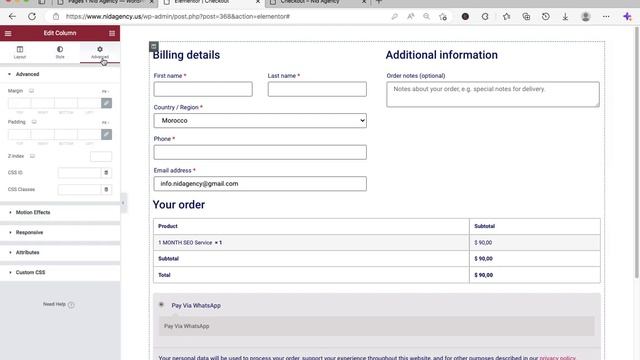The width and height of the screenshot is (640, 360).
Task: Click the Your order heading
Action: (x=179, y=204)
